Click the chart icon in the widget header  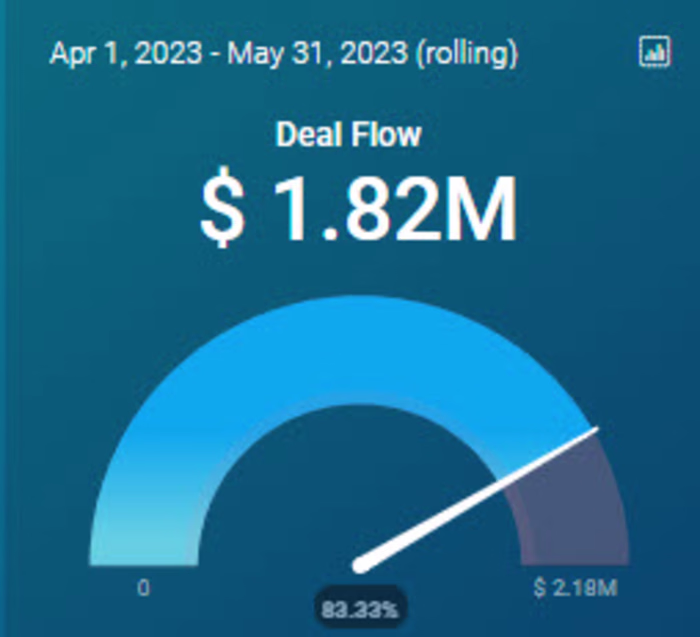(x=654, y=52)
